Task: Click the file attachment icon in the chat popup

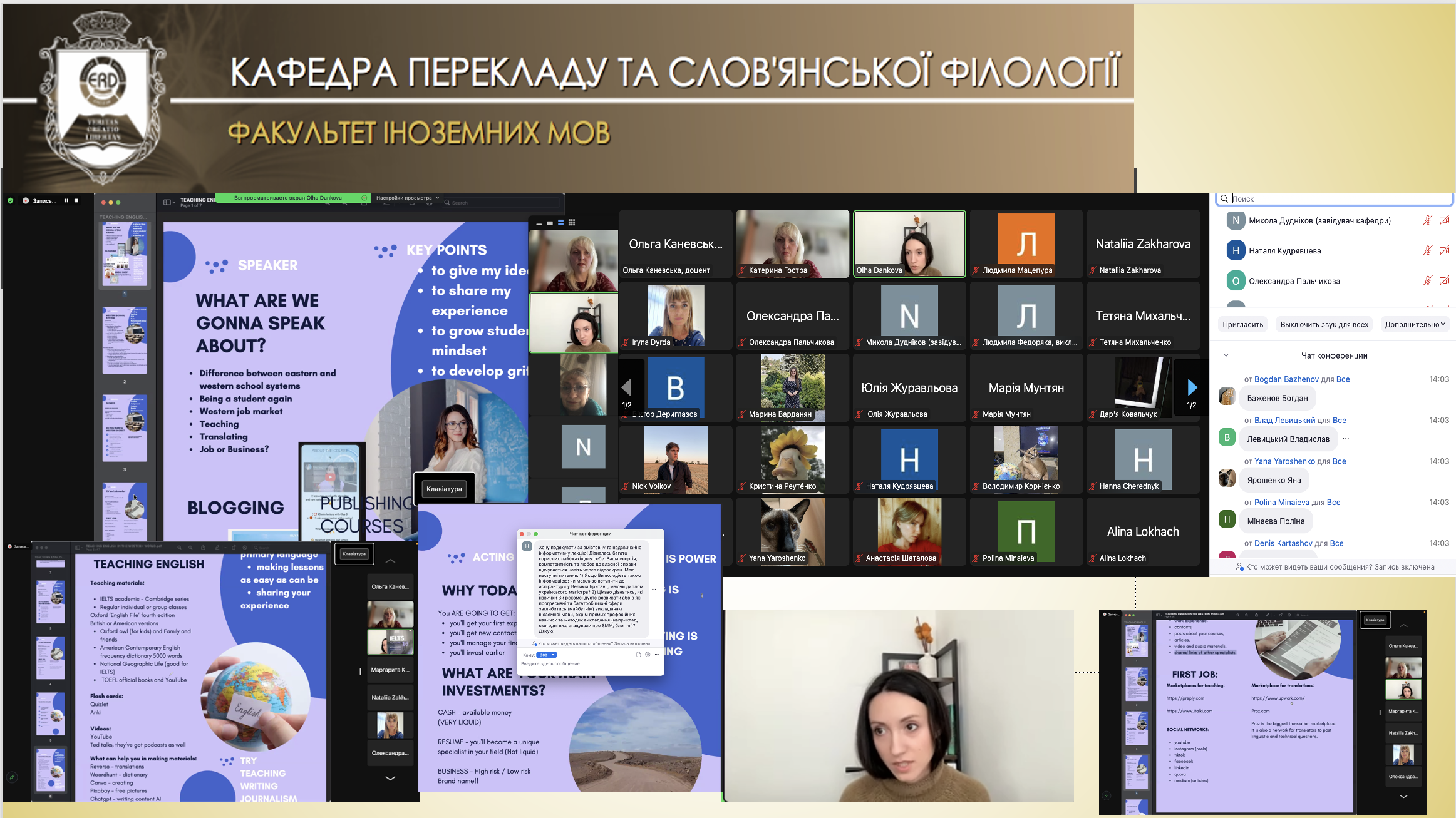Action: [x=638, y=655]
